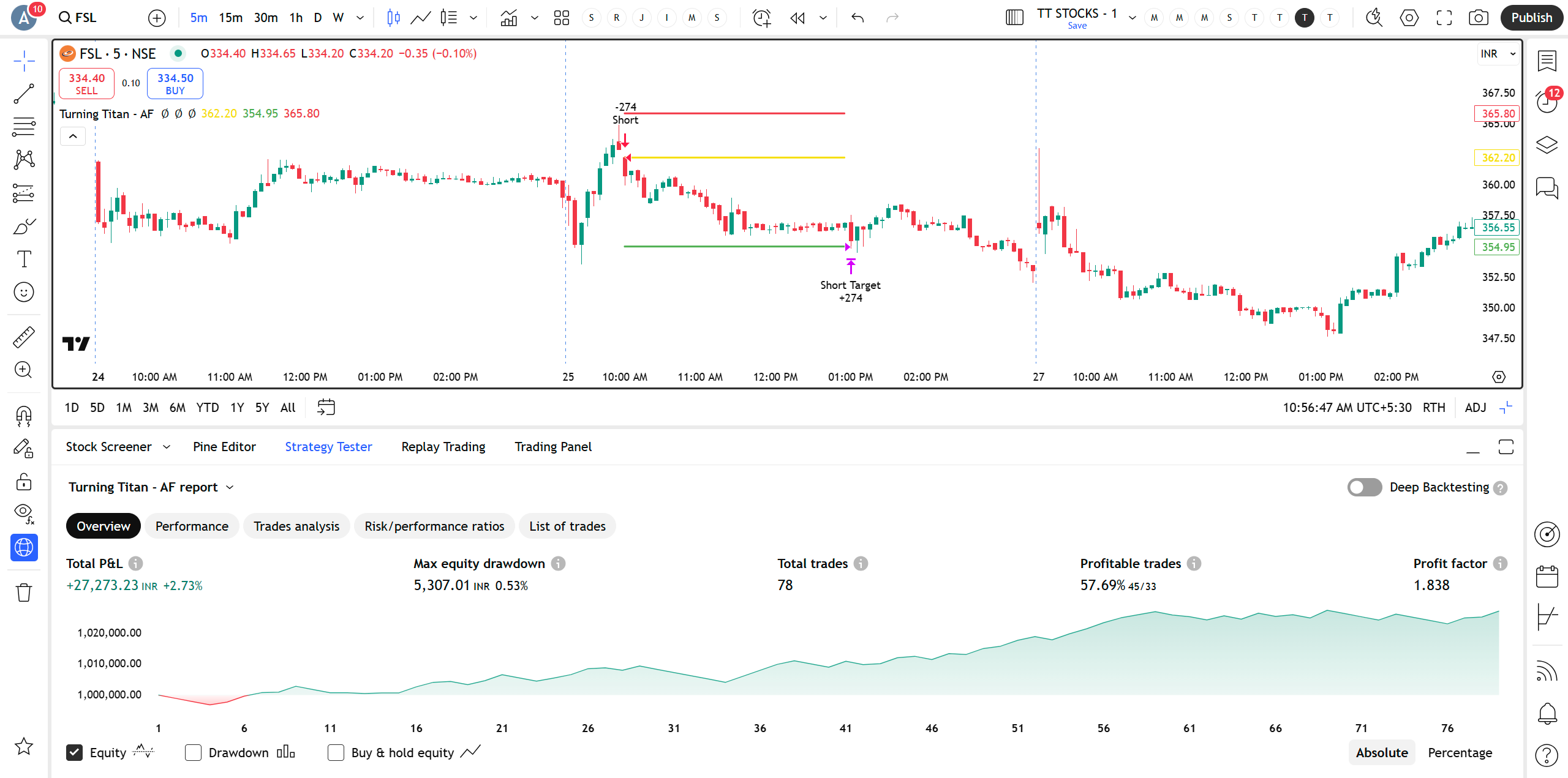Viewport: 1568px width, 778px height.
Task: Open the Replay Trading tab
Action: [443, 447]
